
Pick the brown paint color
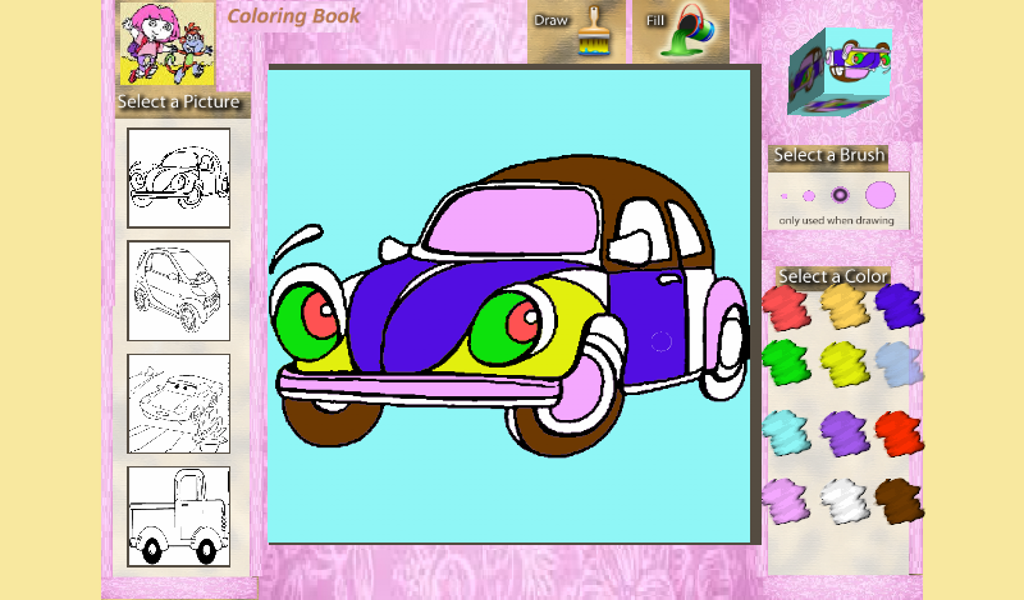pyautogui.click(x=899, y=501)
